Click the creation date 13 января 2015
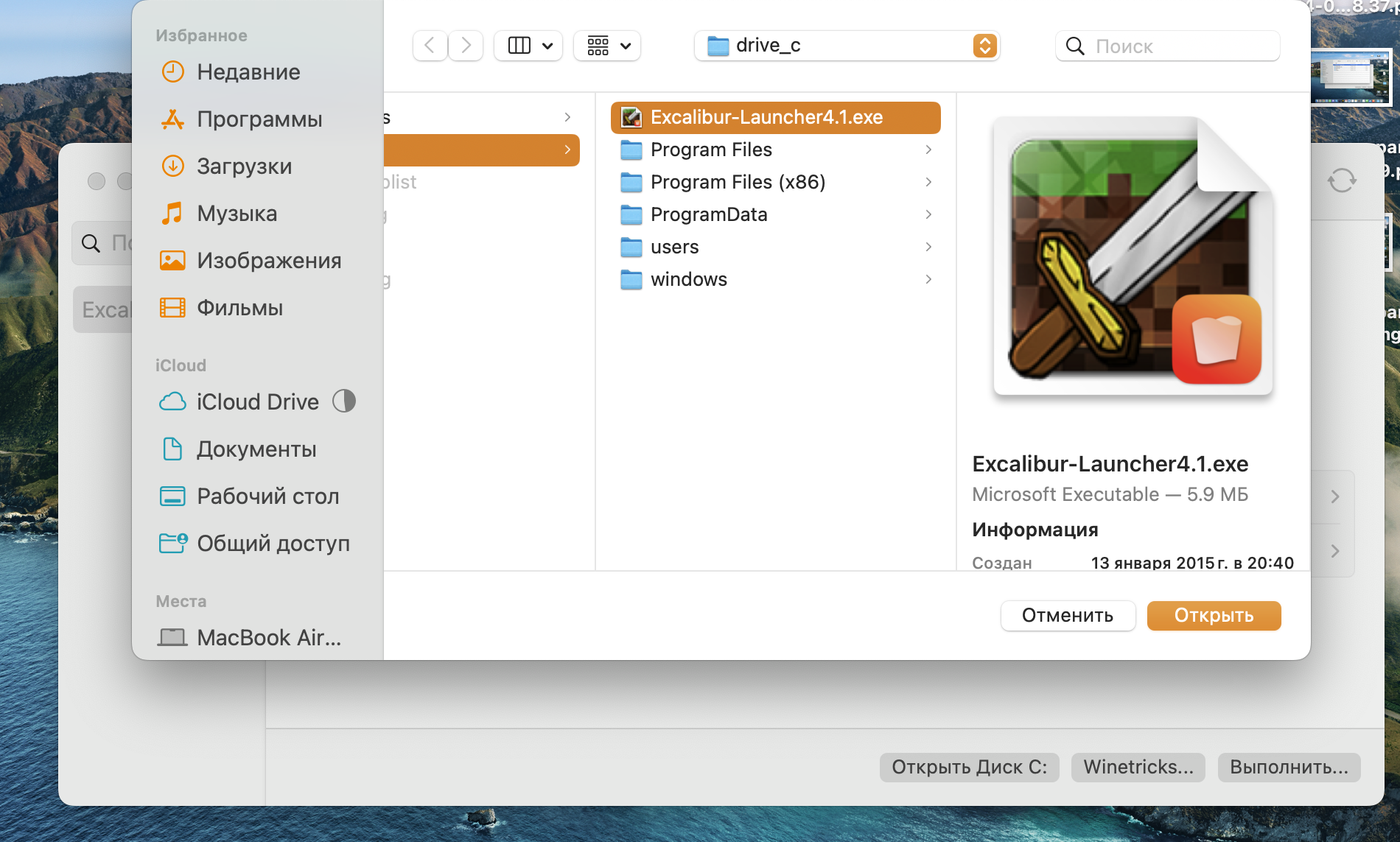 pyautogui.click(x=1192, y=563)
